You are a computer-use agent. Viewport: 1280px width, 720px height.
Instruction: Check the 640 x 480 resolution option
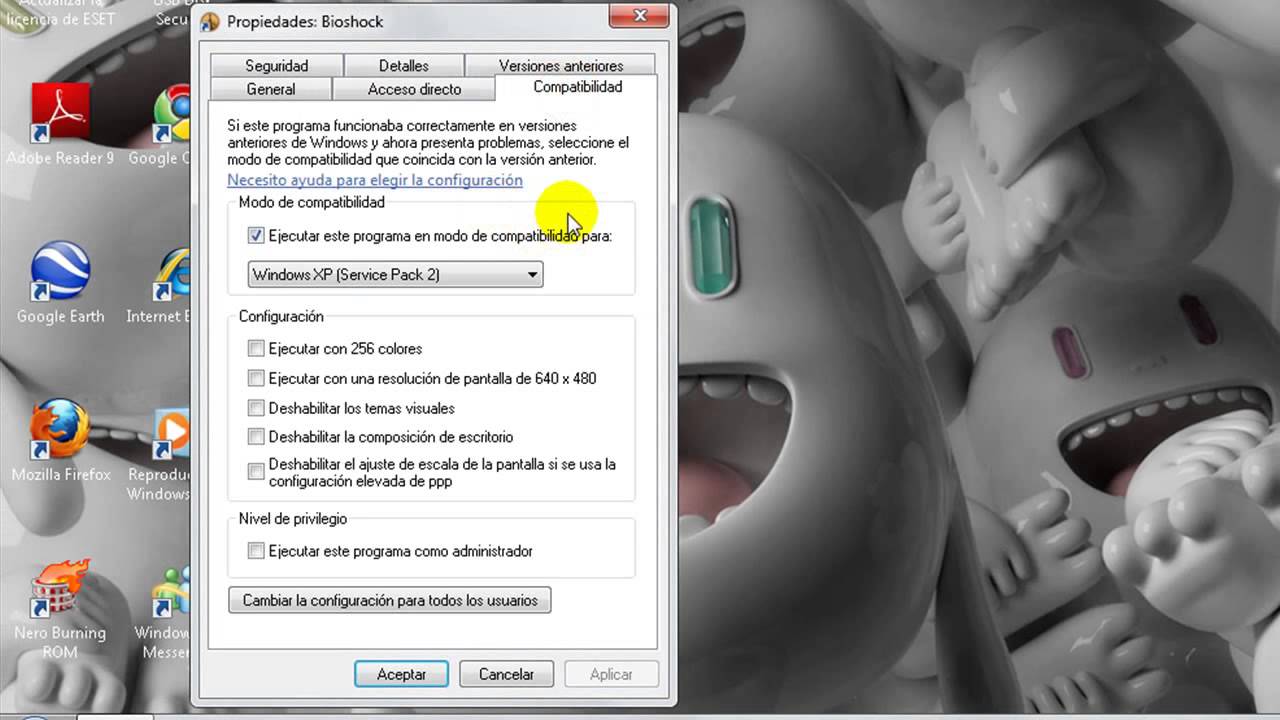coord(256,378)
